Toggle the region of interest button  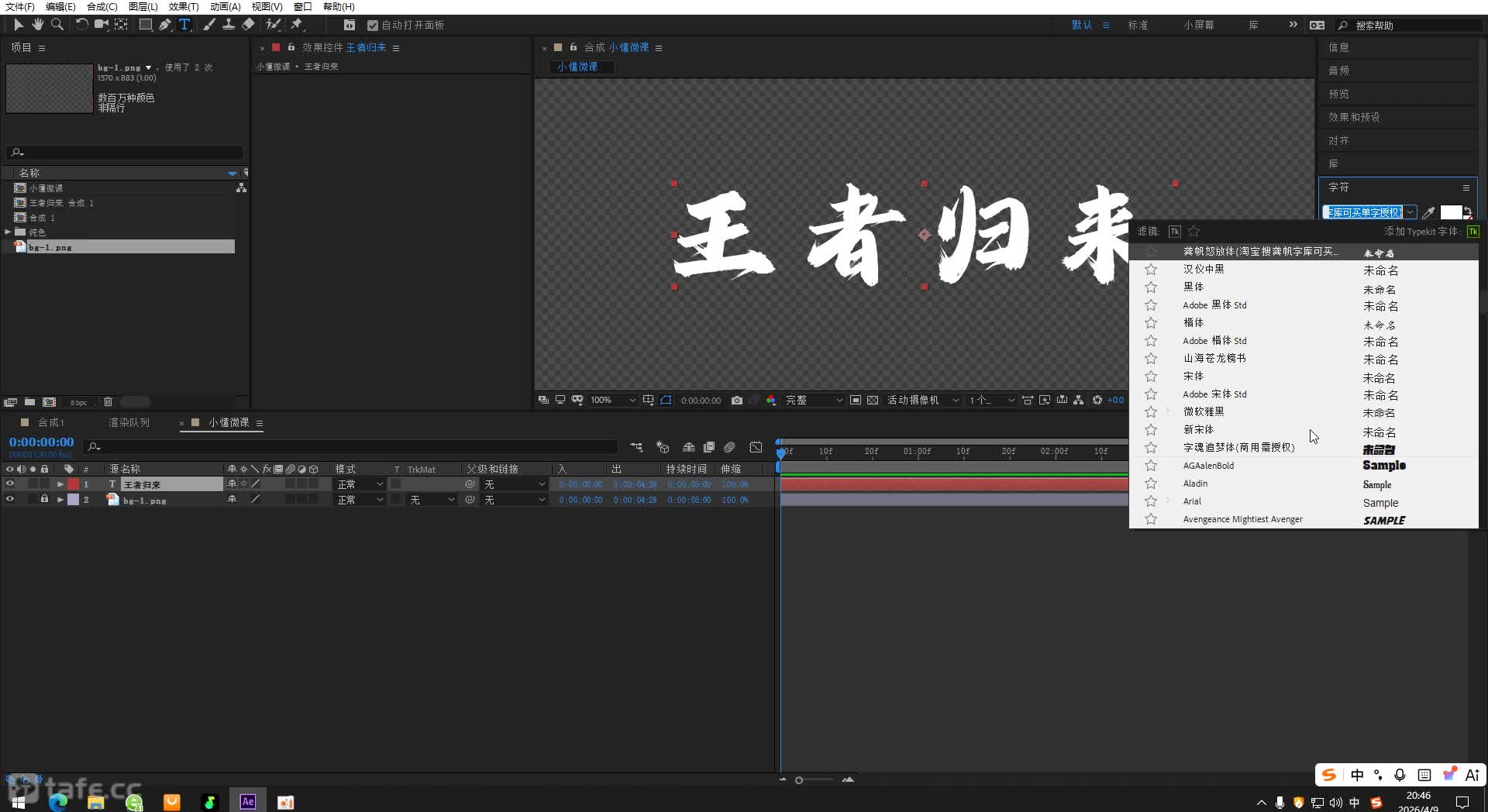pos(856,401)
